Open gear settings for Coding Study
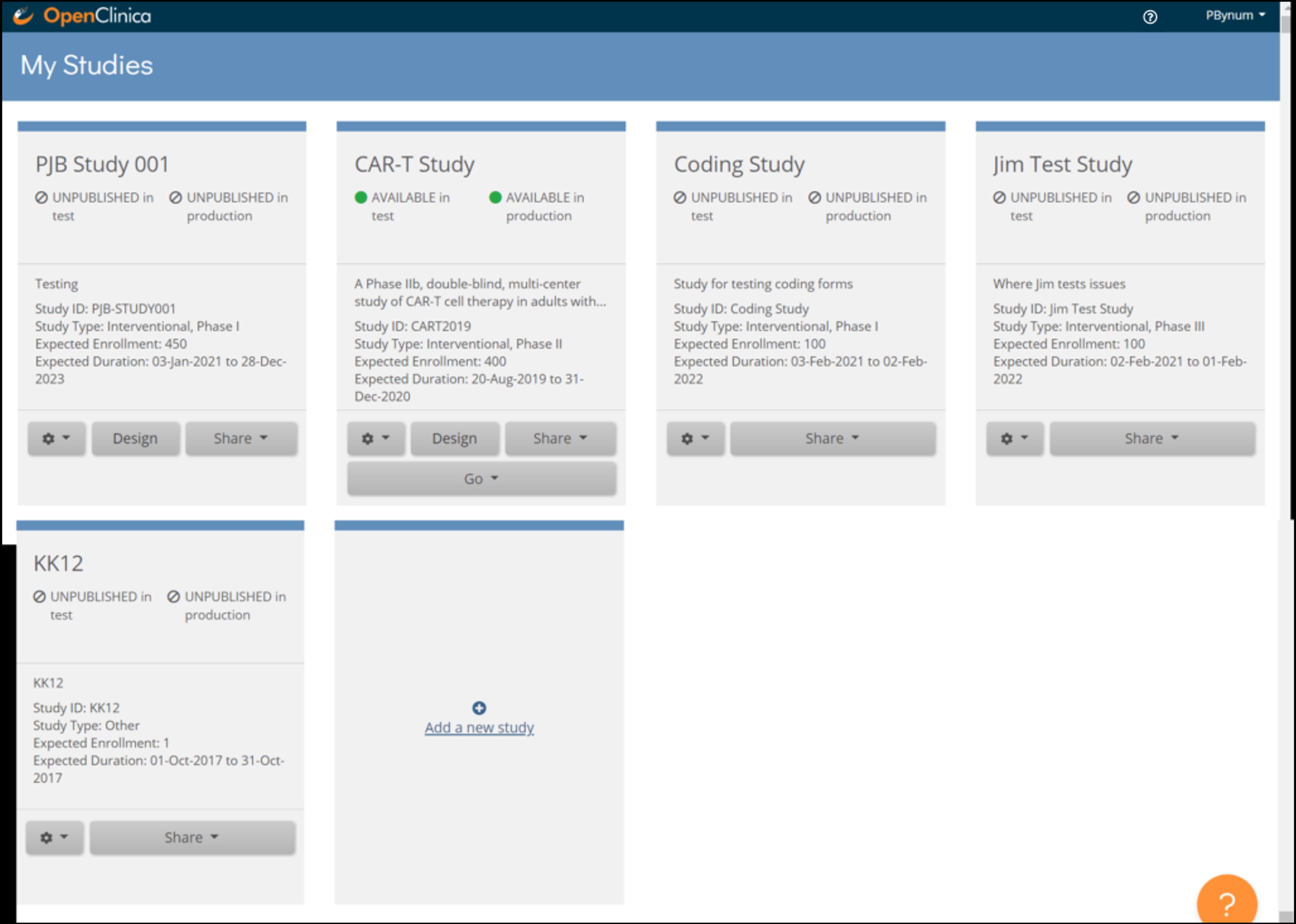This screenshot has width=1296, height=924. (695, 439)
